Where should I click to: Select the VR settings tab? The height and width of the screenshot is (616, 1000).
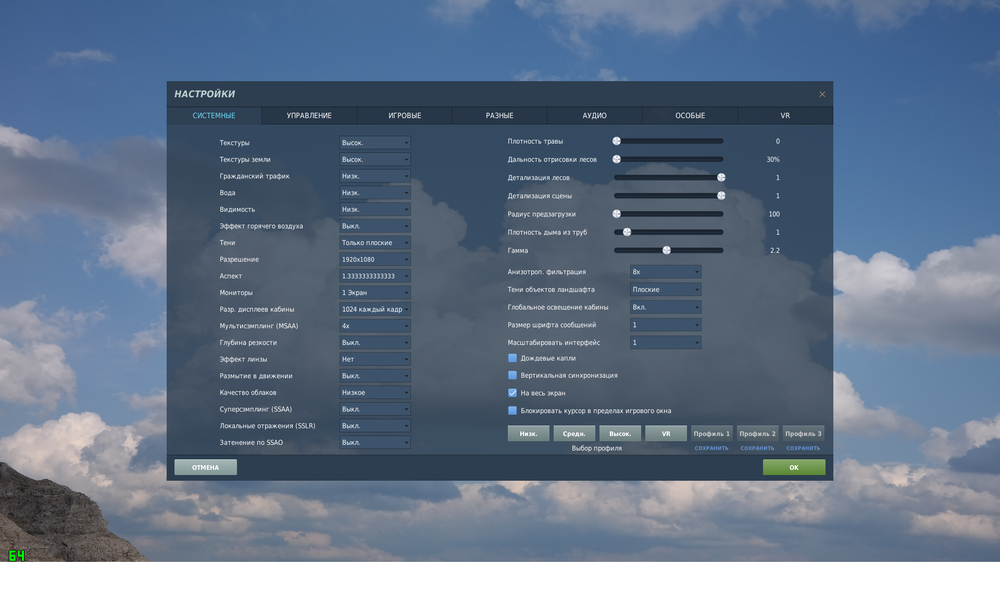(785, 115)
